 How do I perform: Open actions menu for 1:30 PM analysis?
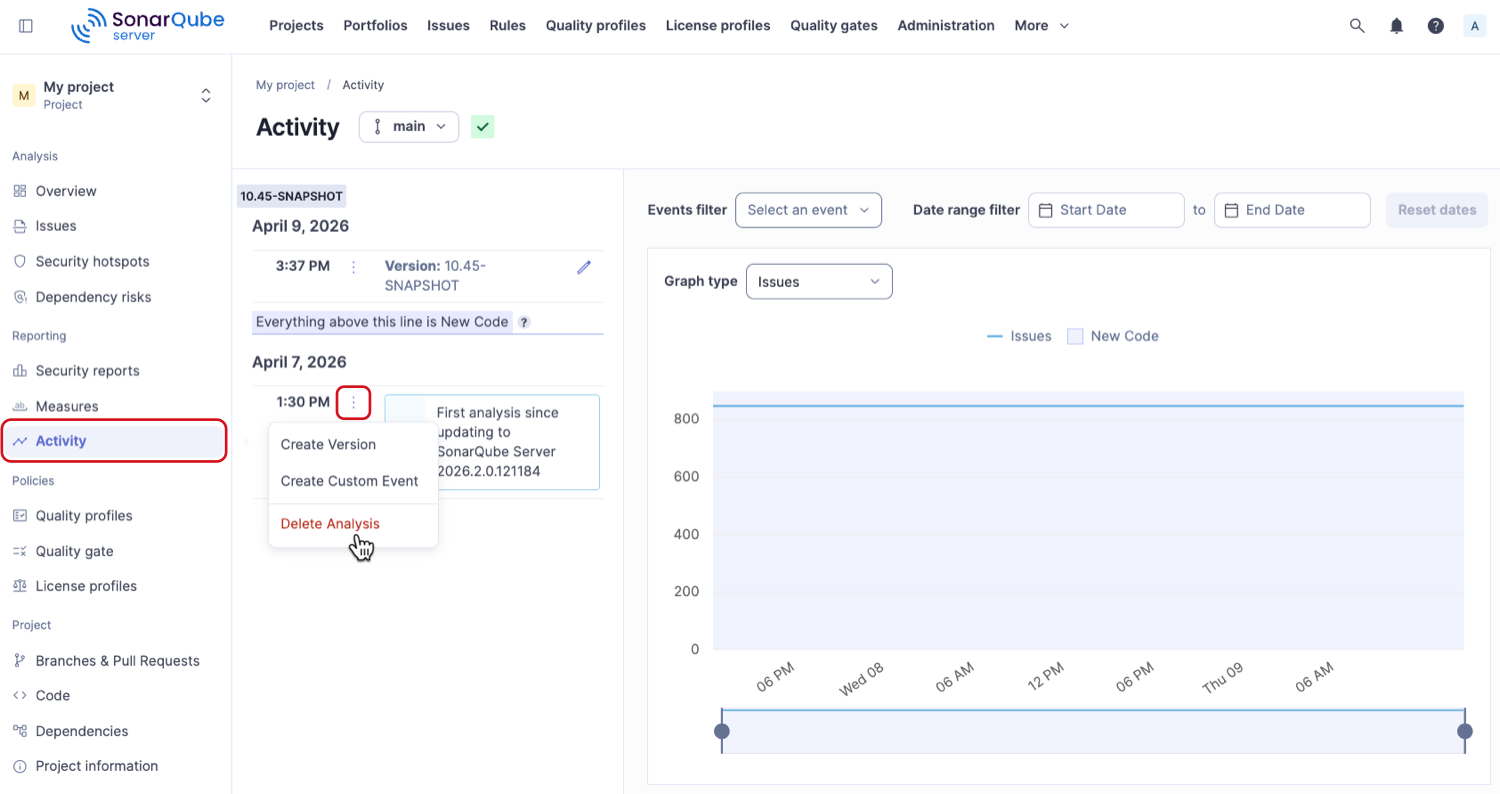coord(353,402)
